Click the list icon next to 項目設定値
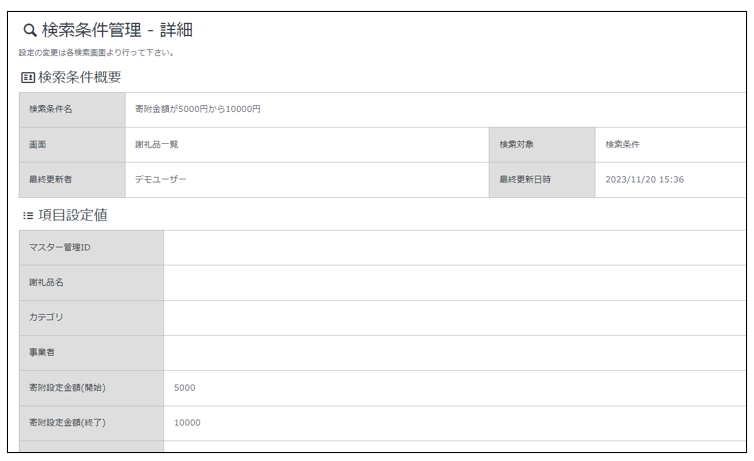Image resolution: width=754 pixels, height=461 pixels. click(27, 214)
